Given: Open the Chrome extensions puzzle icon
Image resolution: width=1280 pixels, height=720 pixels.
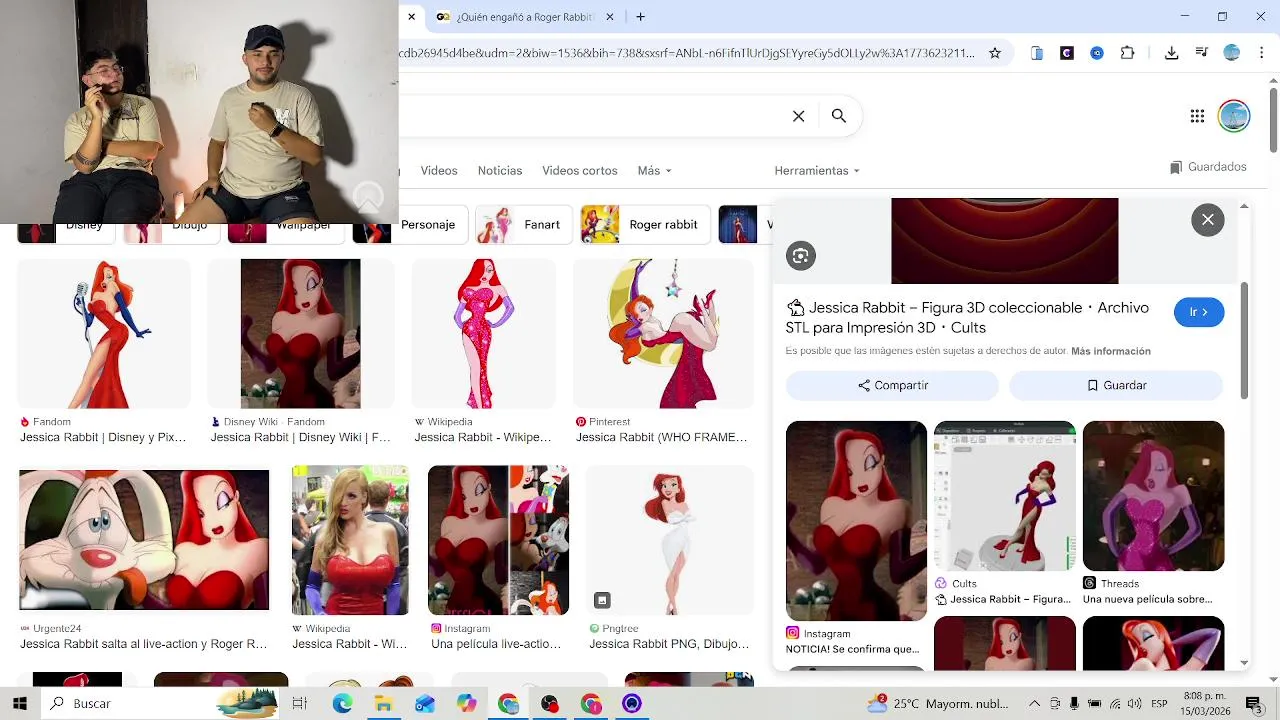Looking at the screenshot, I should (x=1128, y=53).
